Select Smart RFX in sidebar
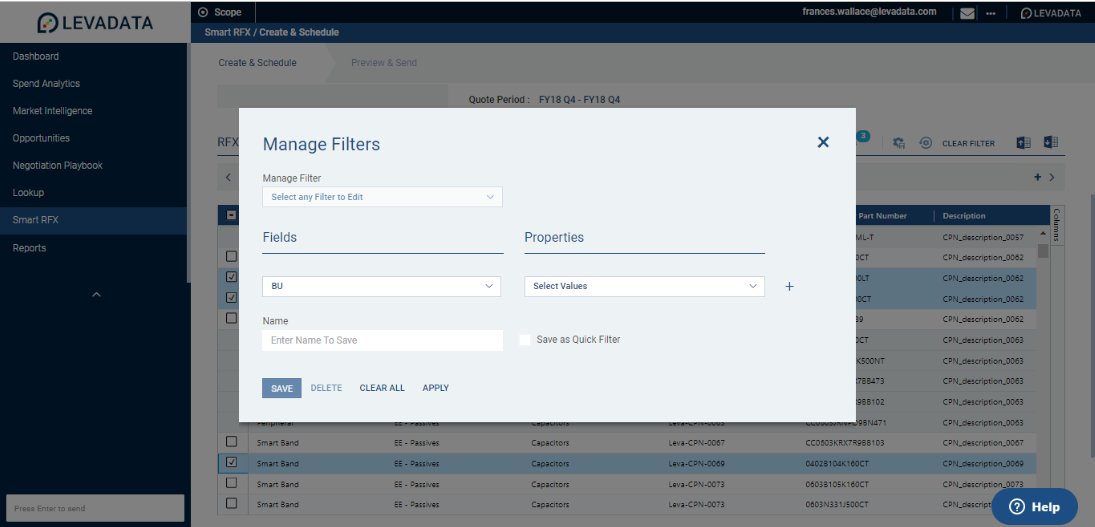 click(94, 220)
